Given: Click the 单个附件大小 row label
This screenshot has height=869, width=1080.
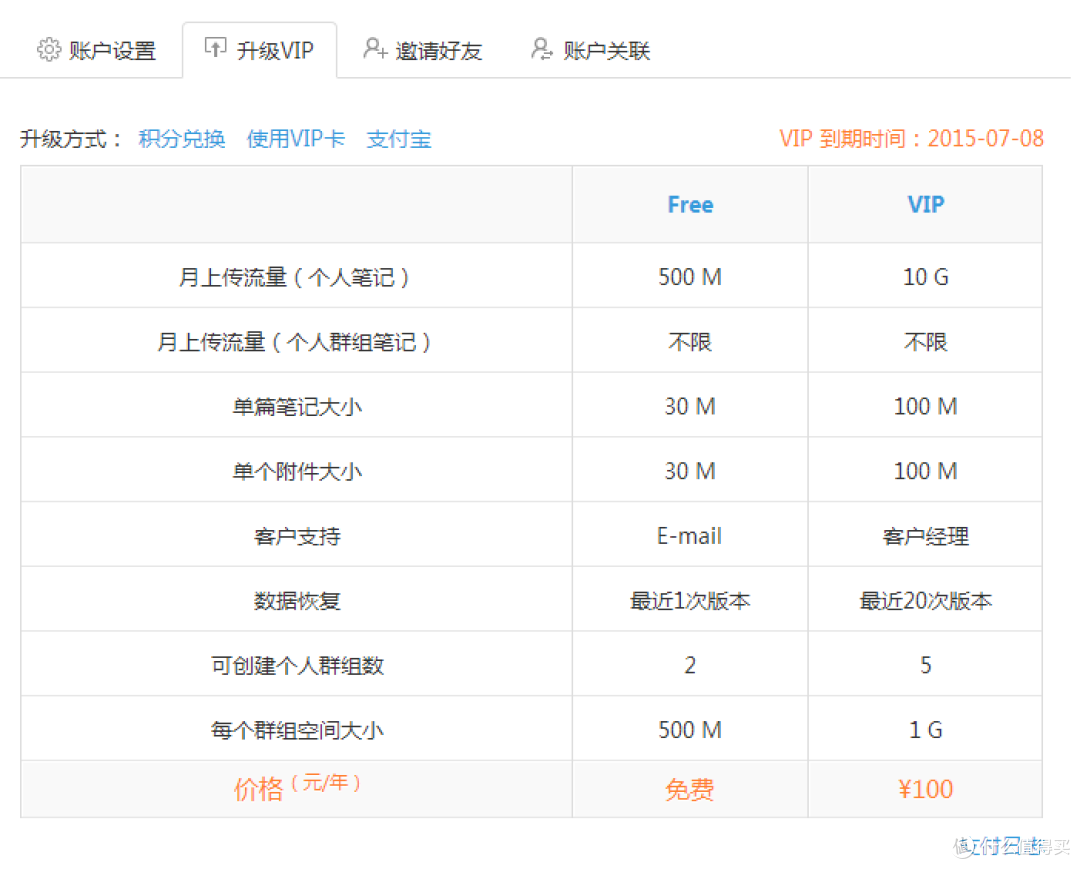Looking at the screenshot, I should click(x=296, y=471).
